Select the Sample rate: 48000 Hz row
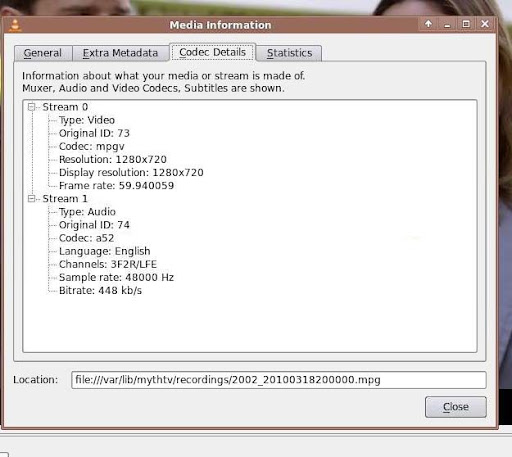Screen dimensions: 512x457 (116, 277)
